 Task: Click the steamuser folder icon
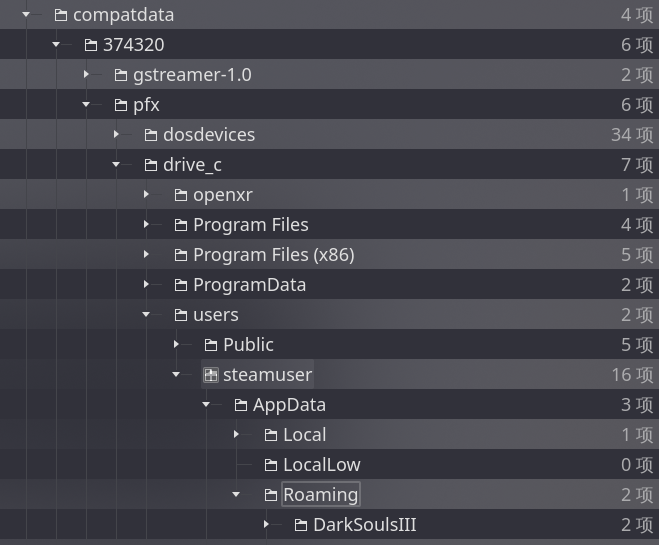point(211,375)
